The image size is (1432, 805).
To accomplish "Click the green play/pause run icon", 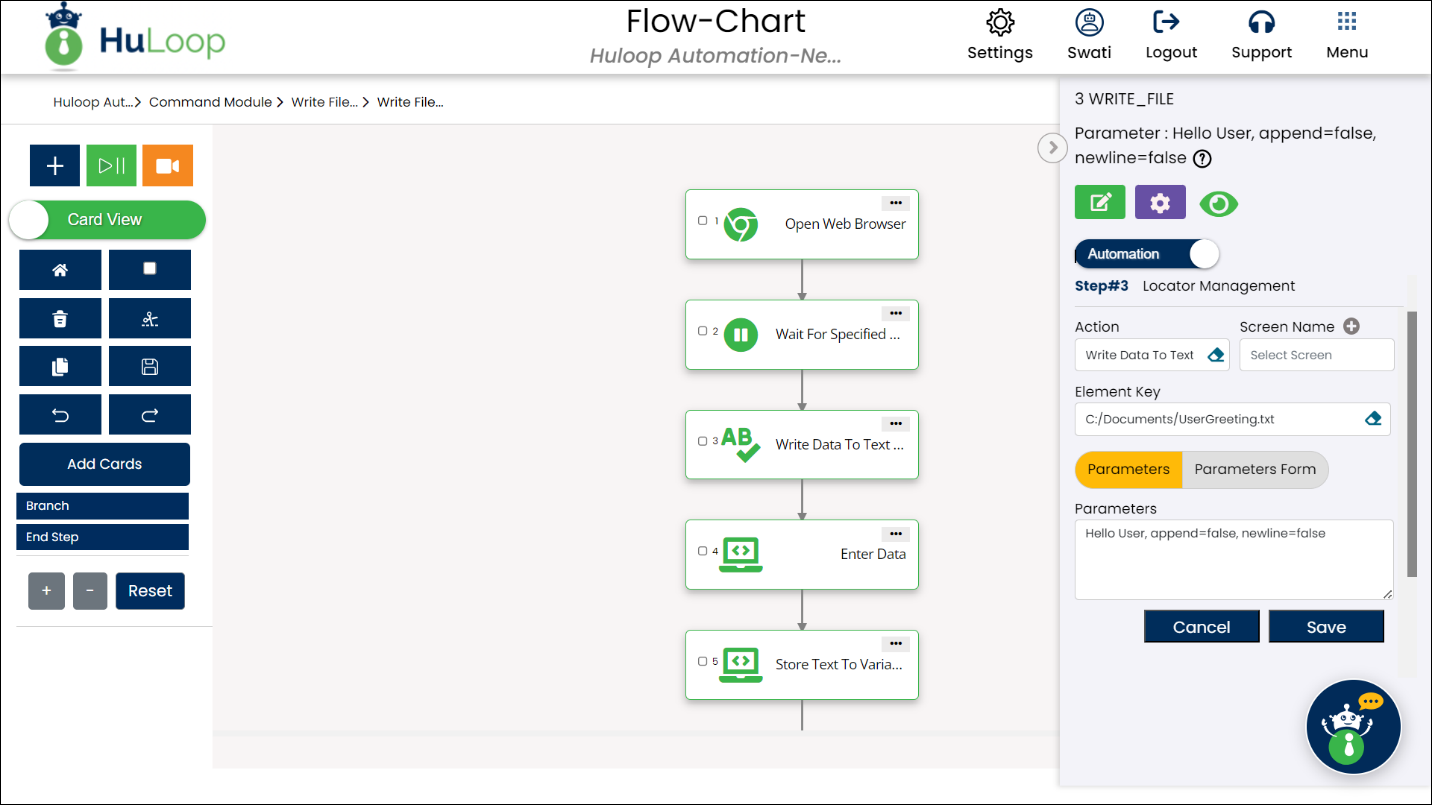I will (111, 166).
